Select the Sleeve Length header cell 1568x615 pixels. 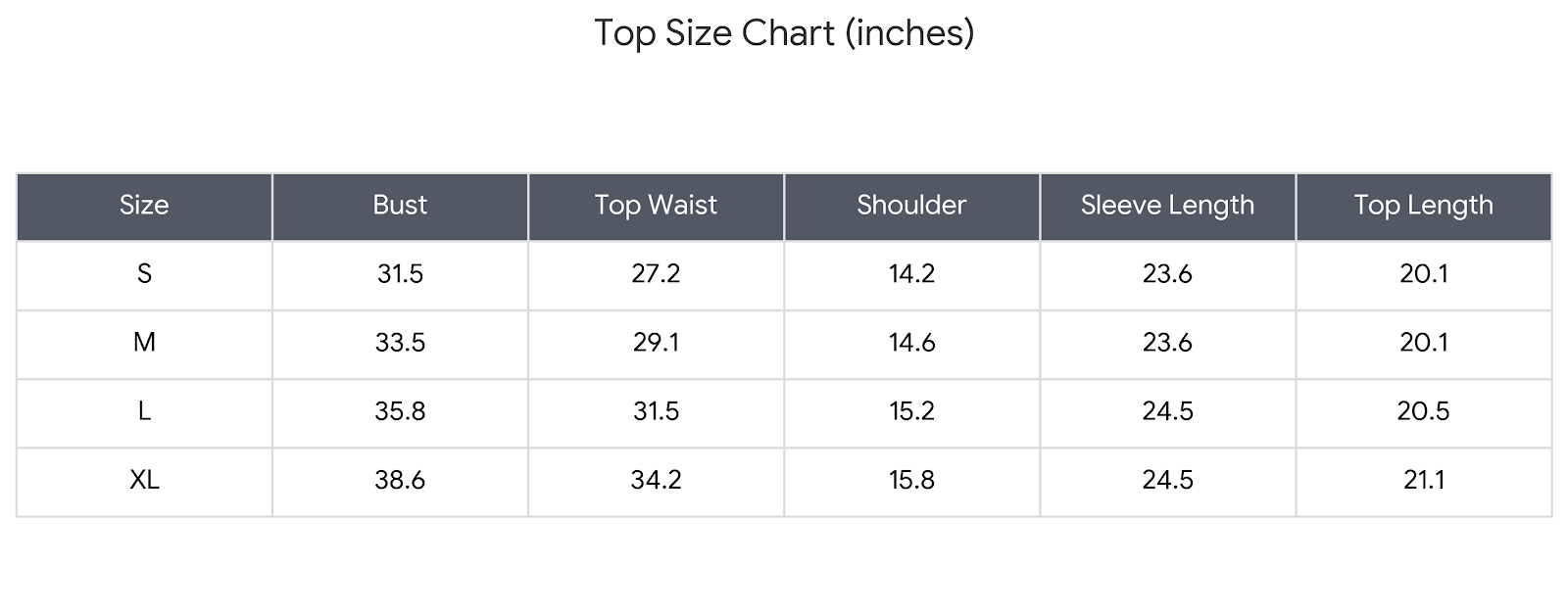(x=1167, y=206)
